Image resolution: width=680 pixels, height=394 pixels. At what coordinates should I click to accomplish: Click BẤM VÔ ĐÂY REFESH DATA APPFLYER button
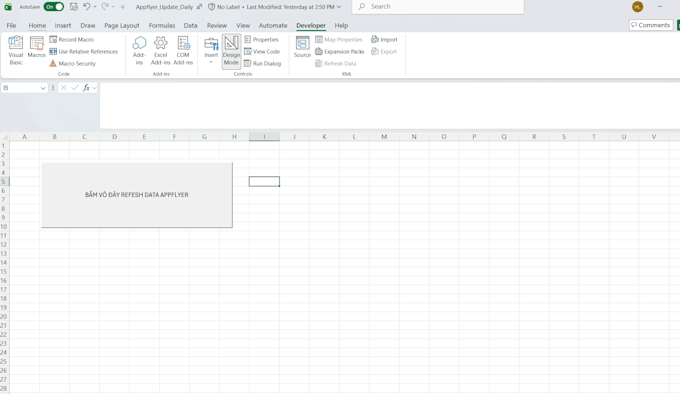click(137, 195)
